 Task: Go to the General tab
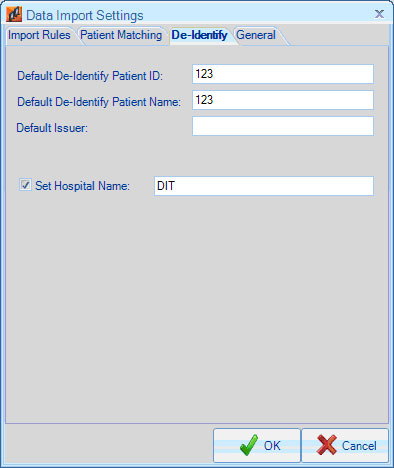[x=256, y=35]
